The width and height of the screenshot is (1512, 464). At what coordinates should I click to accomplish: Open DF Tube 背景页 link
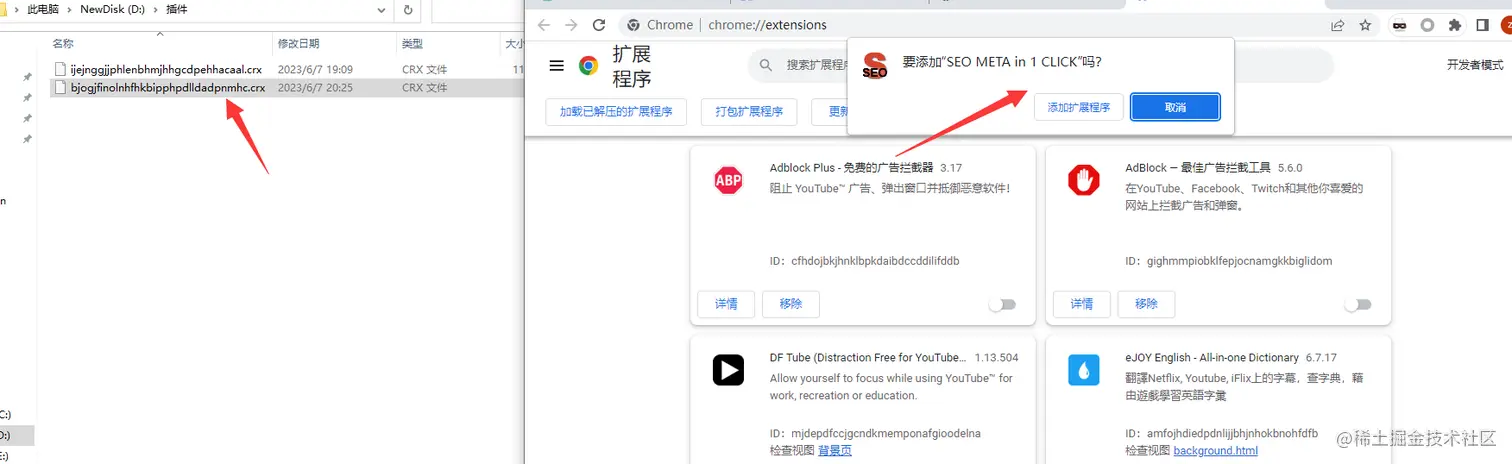coord(835,451)
